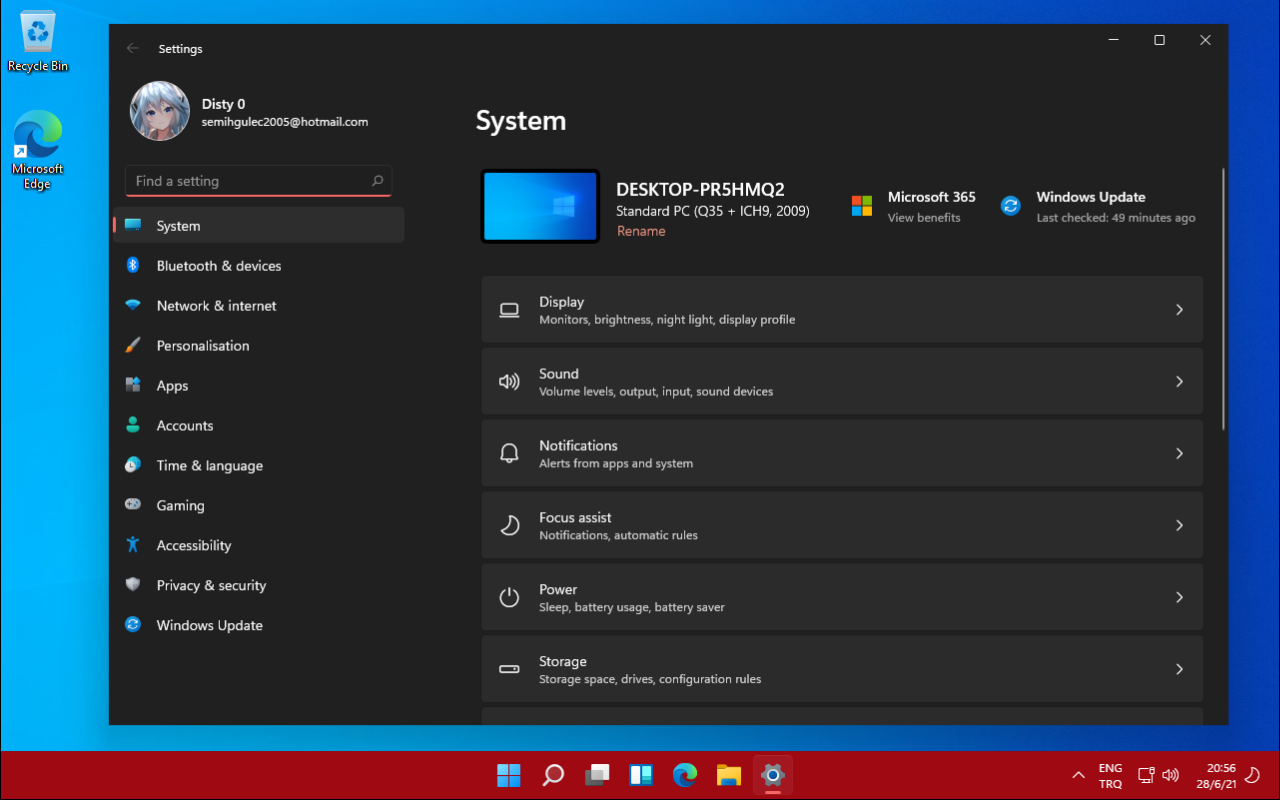Show hidden system tray icons
1280x800 pixels.
point(1078,775)
